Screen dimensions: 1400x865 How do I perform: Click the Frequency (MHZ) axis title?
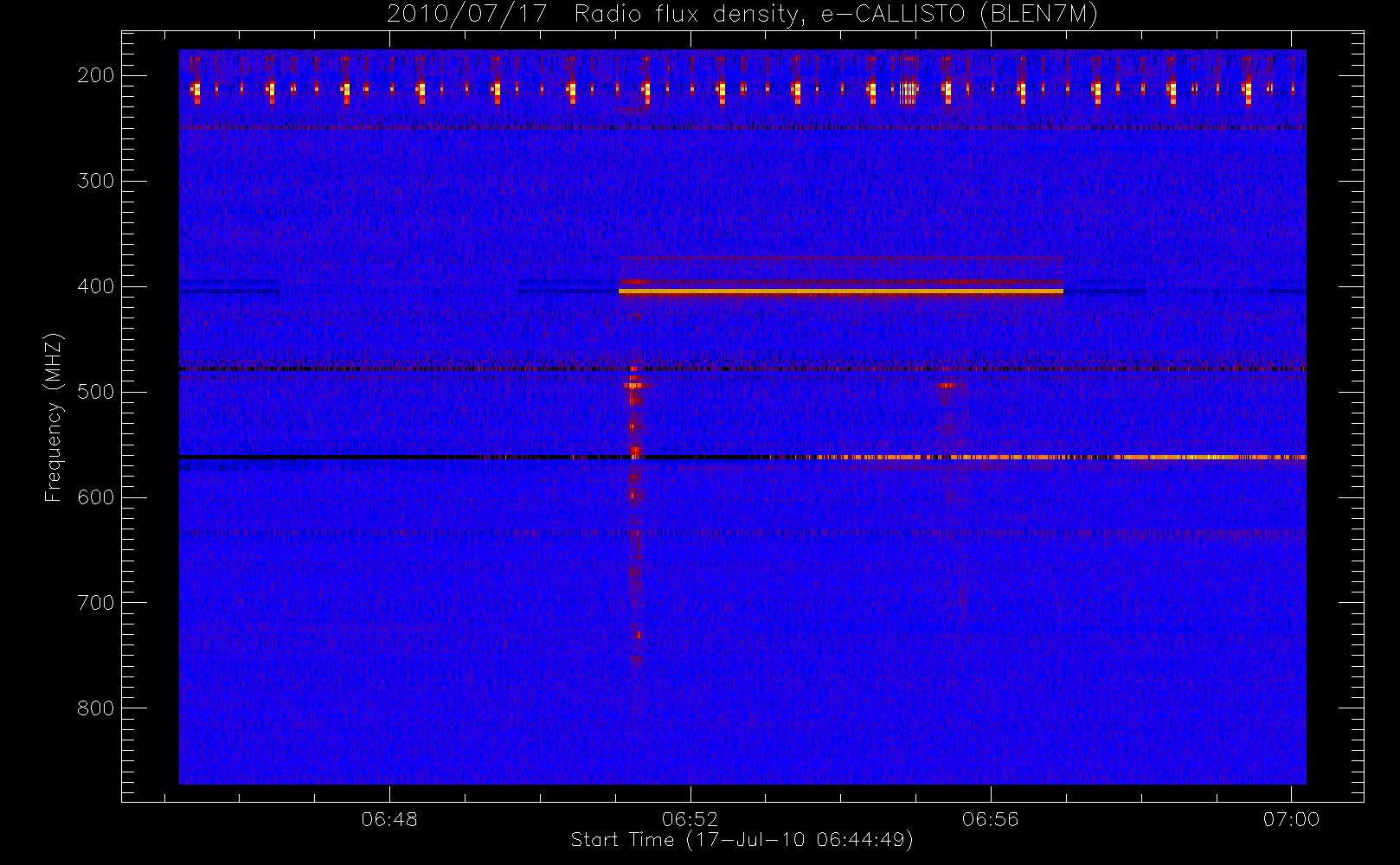pos(55,417)
